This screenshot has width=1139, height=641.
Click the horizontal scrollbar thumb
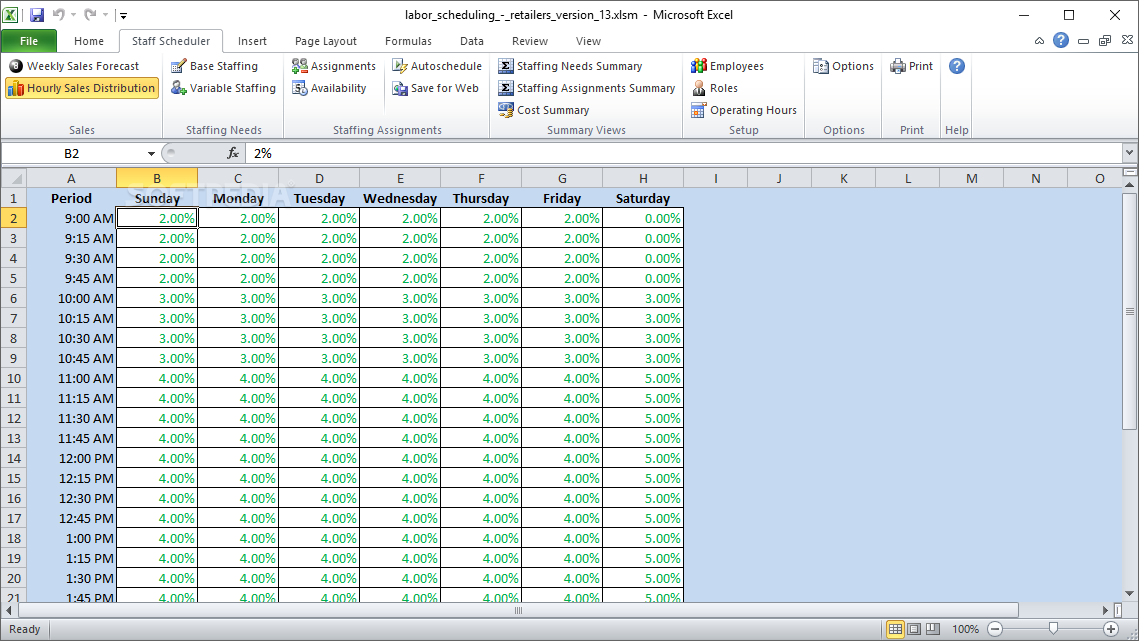[x=518, y=610]
